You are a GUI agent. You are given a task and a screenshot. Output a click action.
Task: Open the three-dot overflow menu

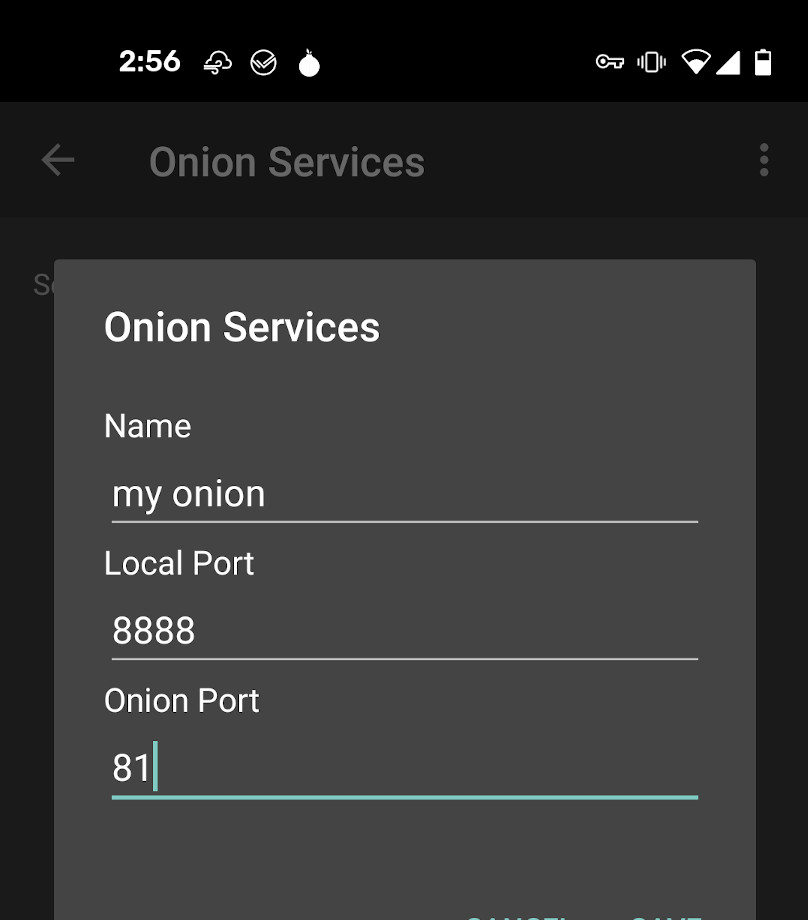click(x=764, y=160)
